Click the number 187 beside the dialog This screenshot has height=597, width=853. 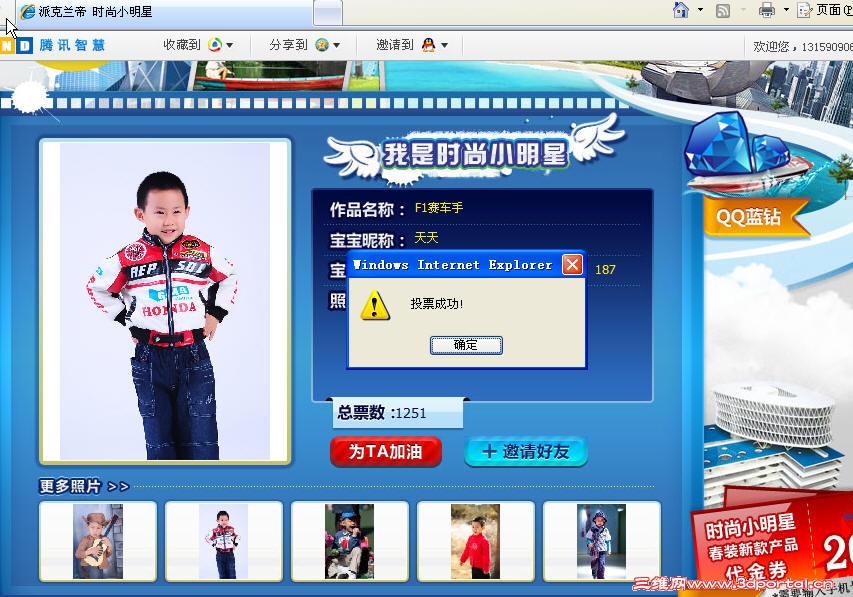pos(605,269)
